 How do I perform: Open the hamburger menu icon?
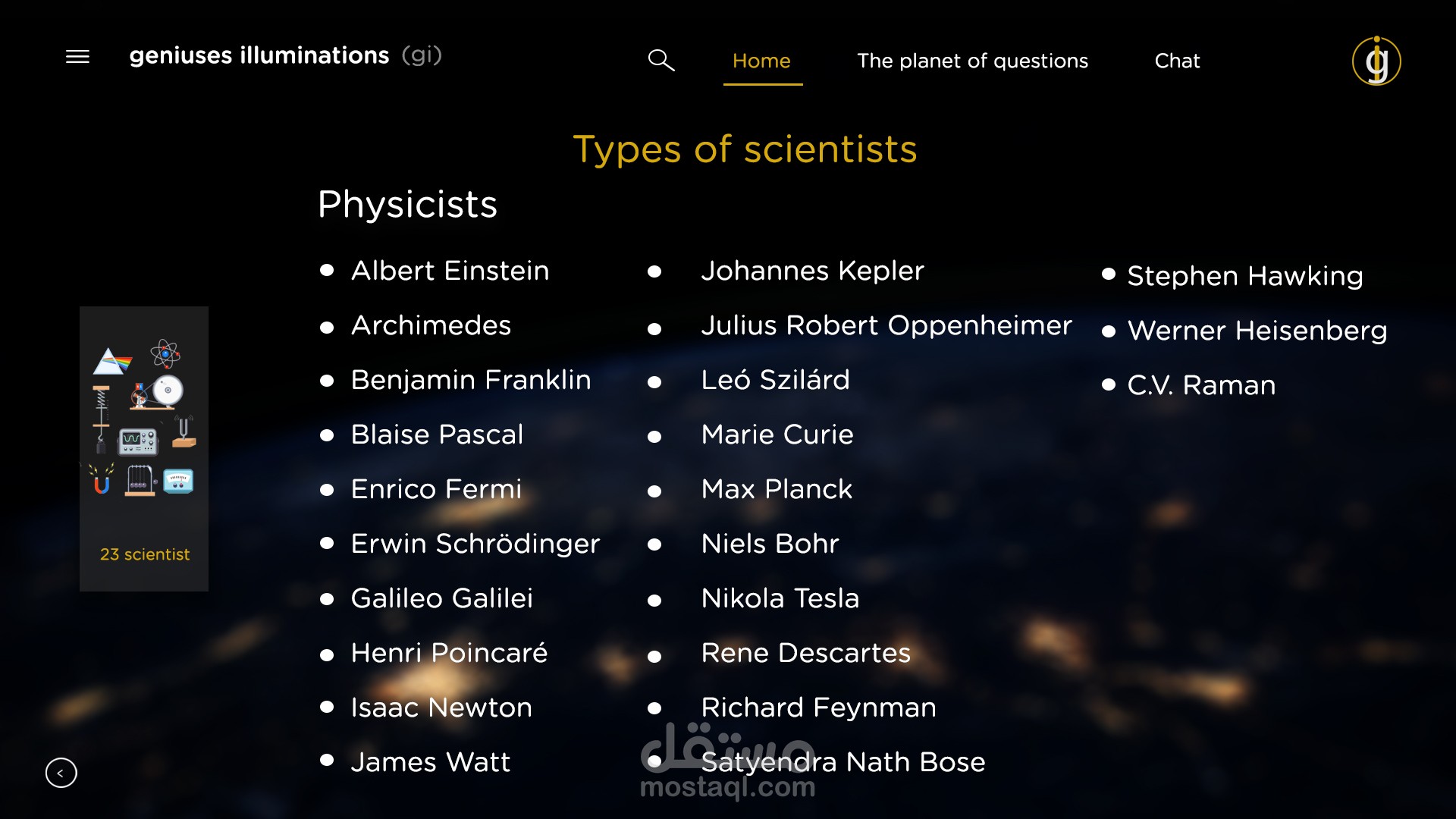click(x=77, y=57)
